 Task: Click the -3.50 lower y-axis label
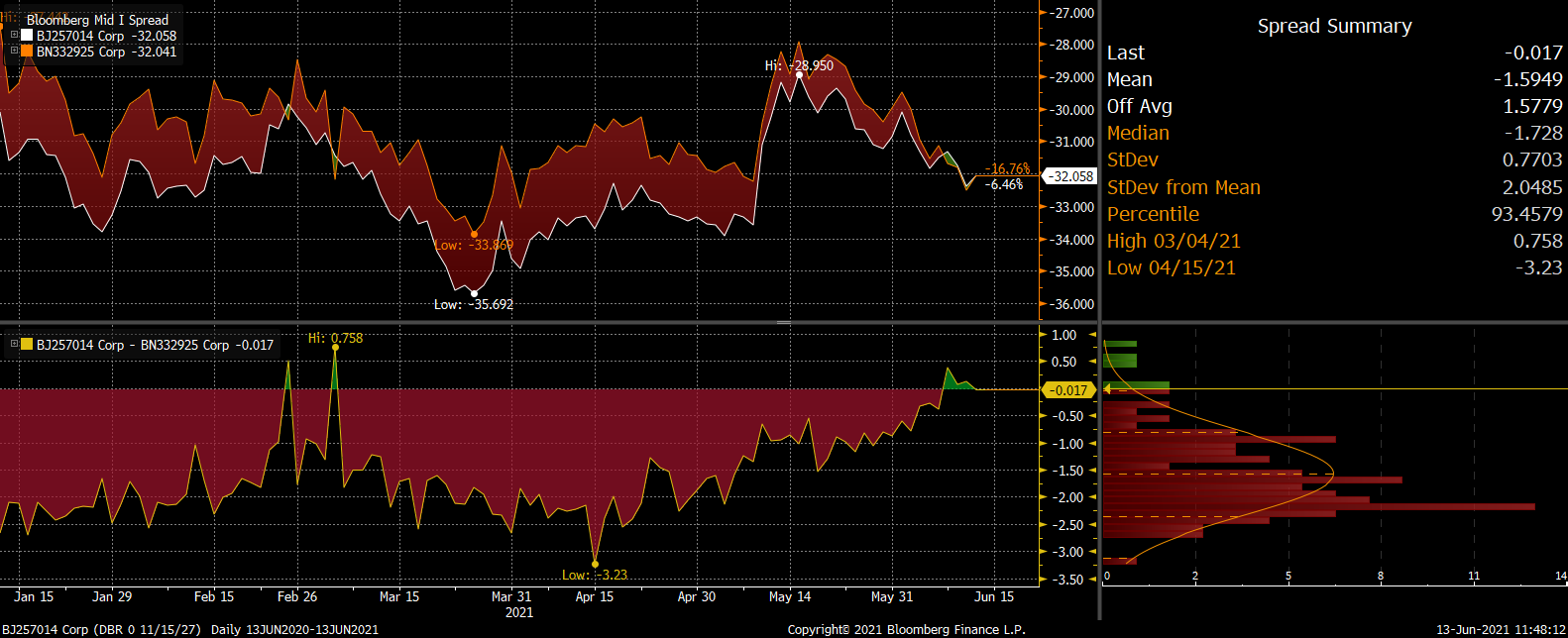coord(1066,580)
